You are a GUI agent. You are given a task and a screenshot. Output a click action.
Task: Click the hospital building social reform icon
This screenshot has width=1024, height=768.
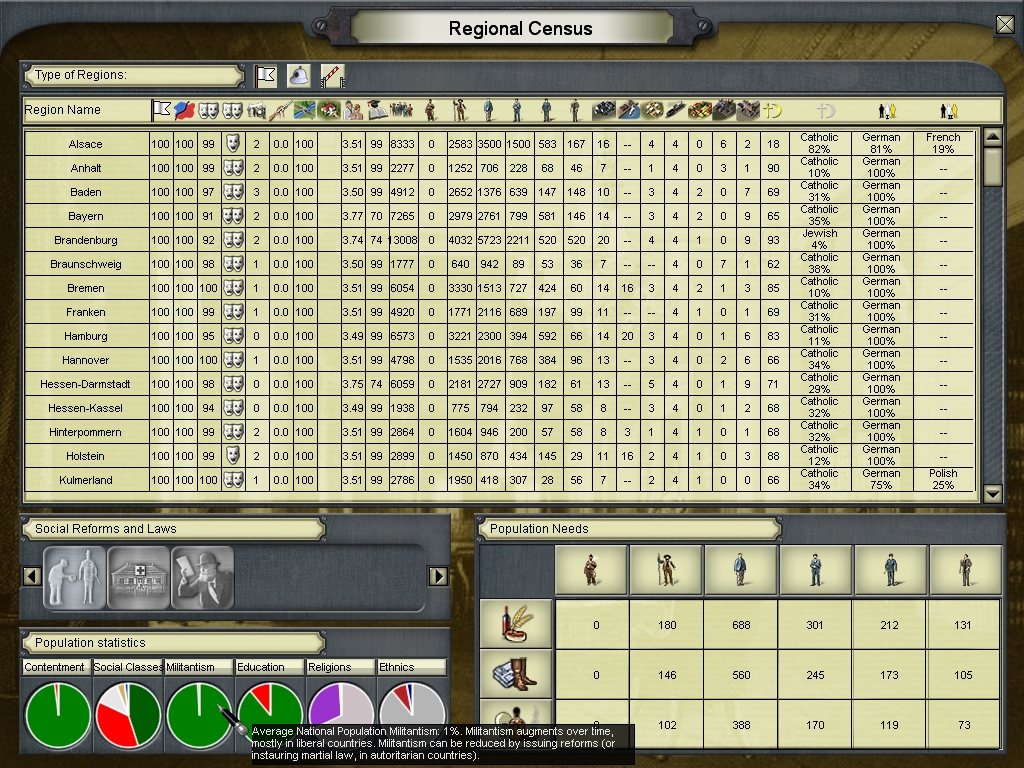[139, 577]
